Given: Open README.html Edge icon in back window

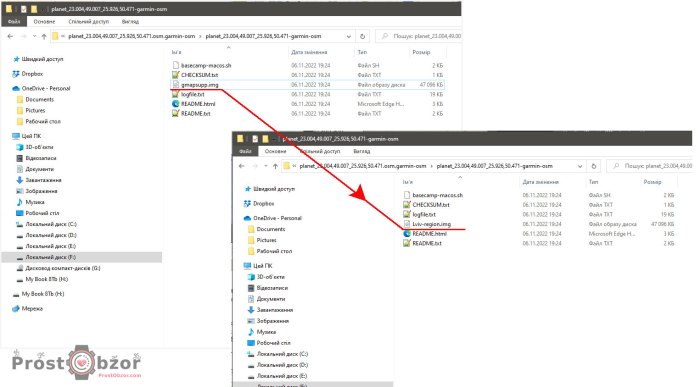Looking at the screenshot, I should point(175,104).
